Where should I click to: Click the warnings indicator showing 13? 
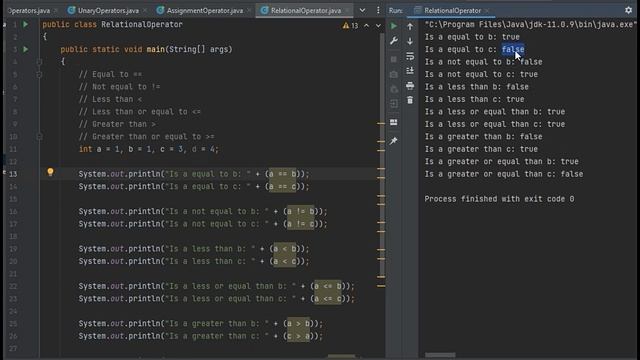coord(350,26)
